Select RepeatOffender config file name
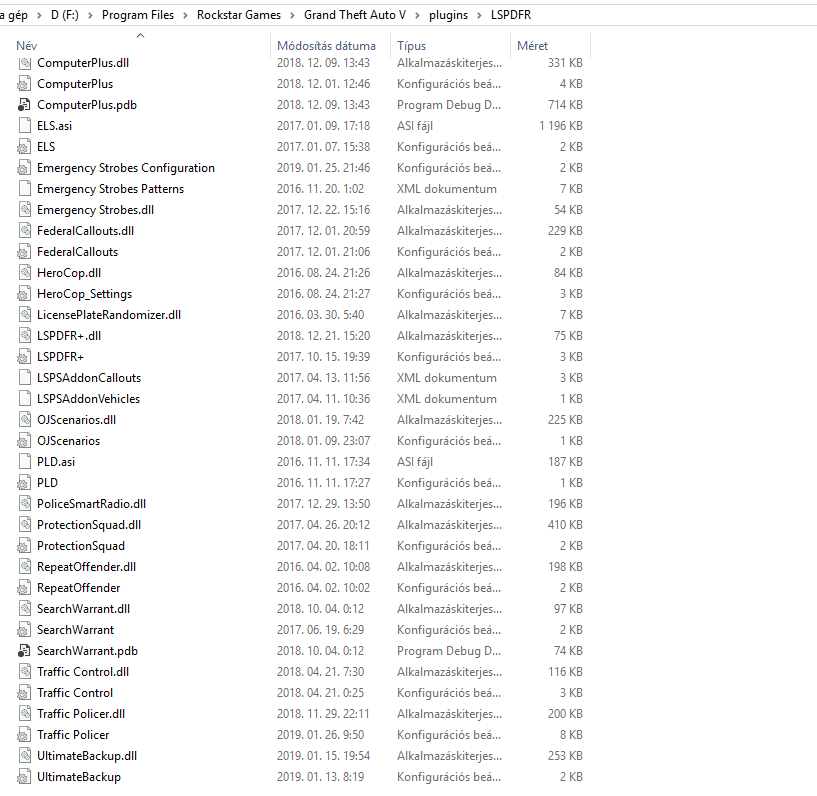This screenshot has height=796, width=817. click(x=79, y=588)
